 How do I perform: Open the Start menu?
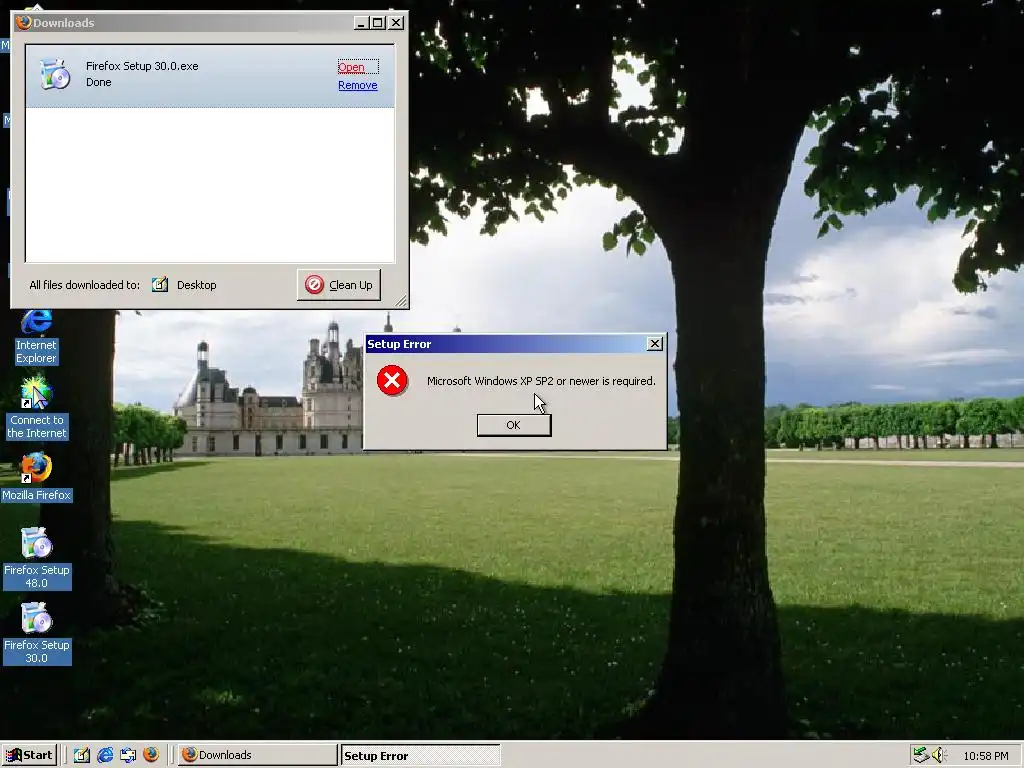coord(29,756)
